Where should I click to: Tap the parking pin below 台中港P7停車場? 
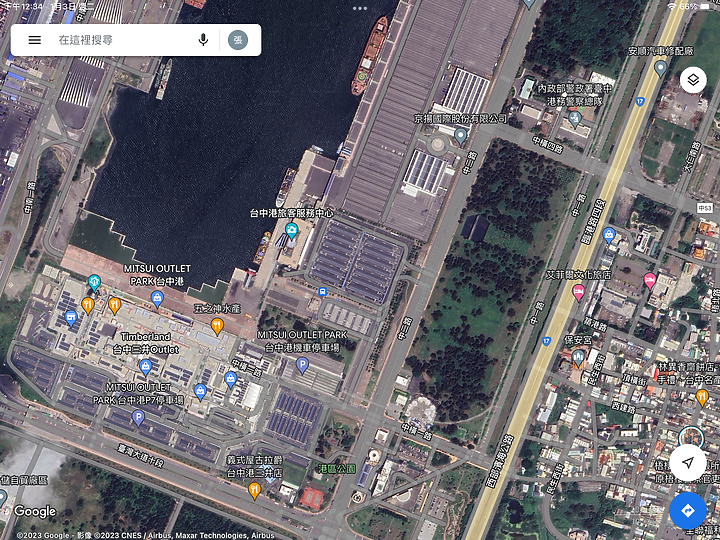138,418
